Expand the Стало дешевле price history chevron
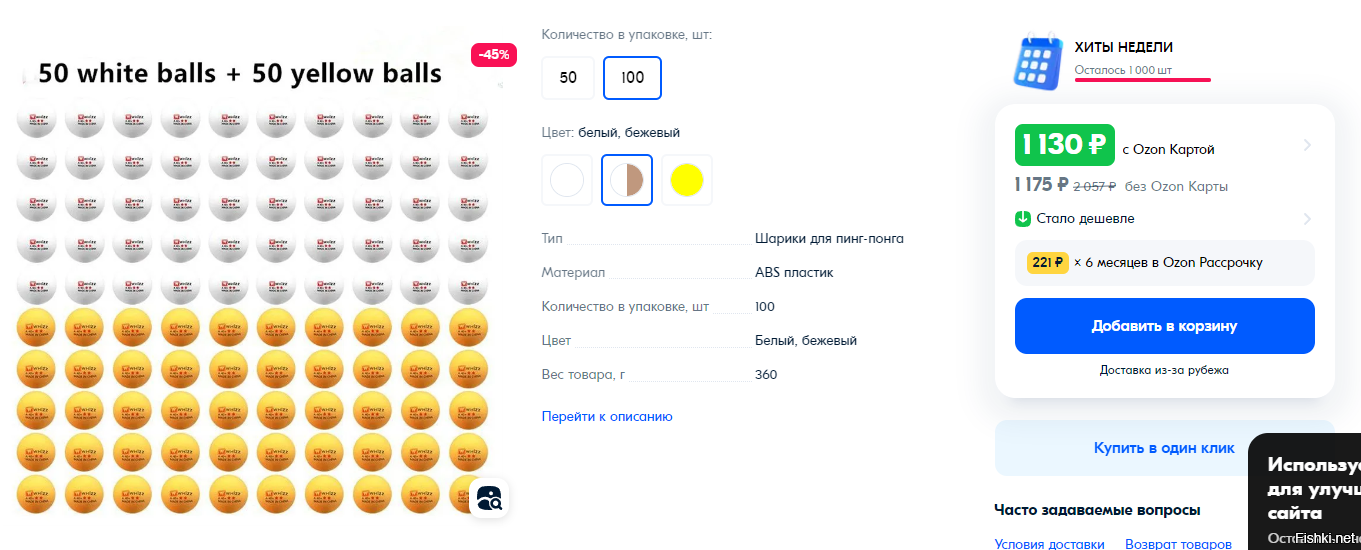This screenshot has width=1361, height=550. click(x=1306, y=219)
